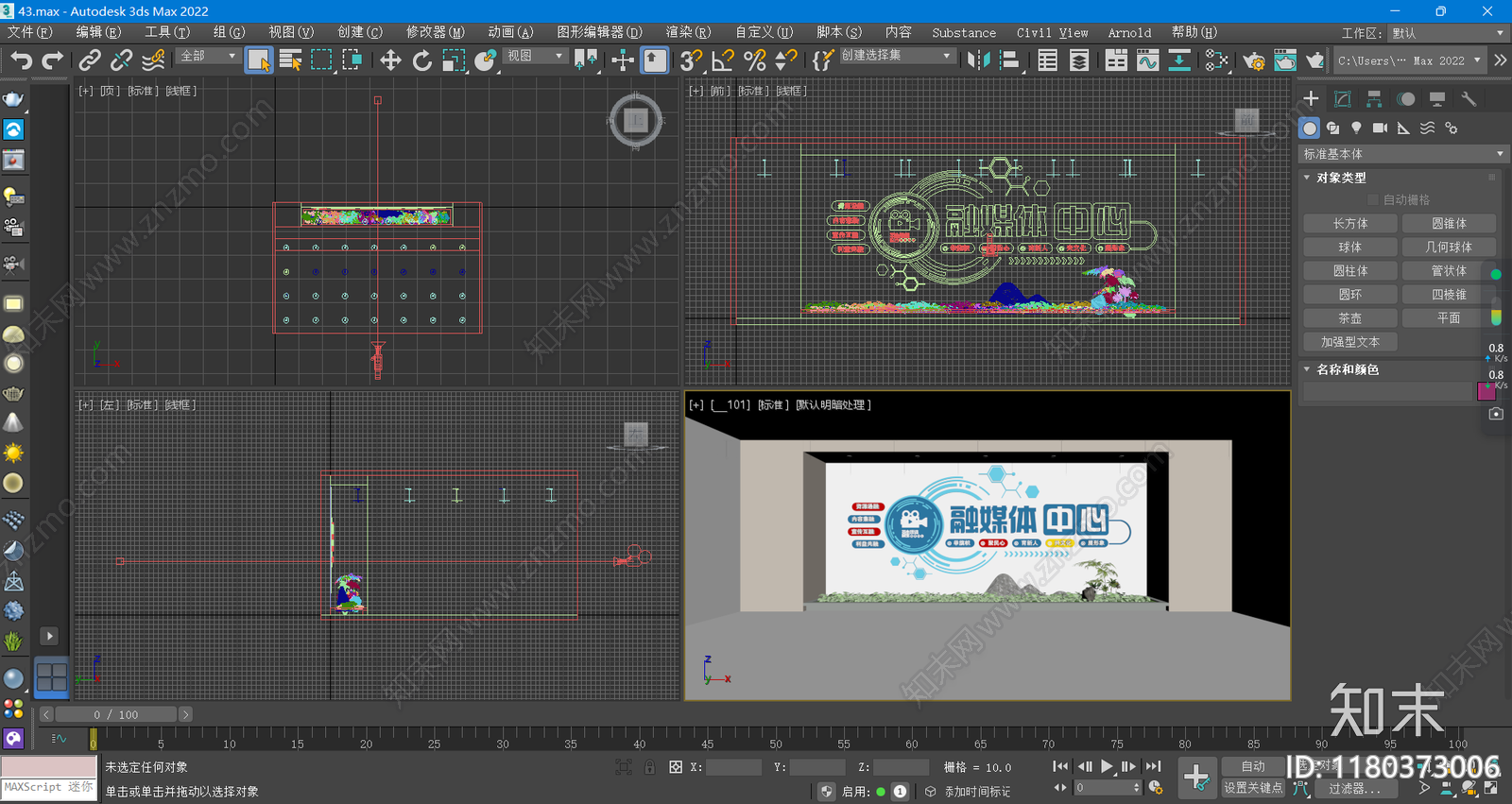
Task: Click the 茶壶 teapot button
Action: click(1349, 318)
